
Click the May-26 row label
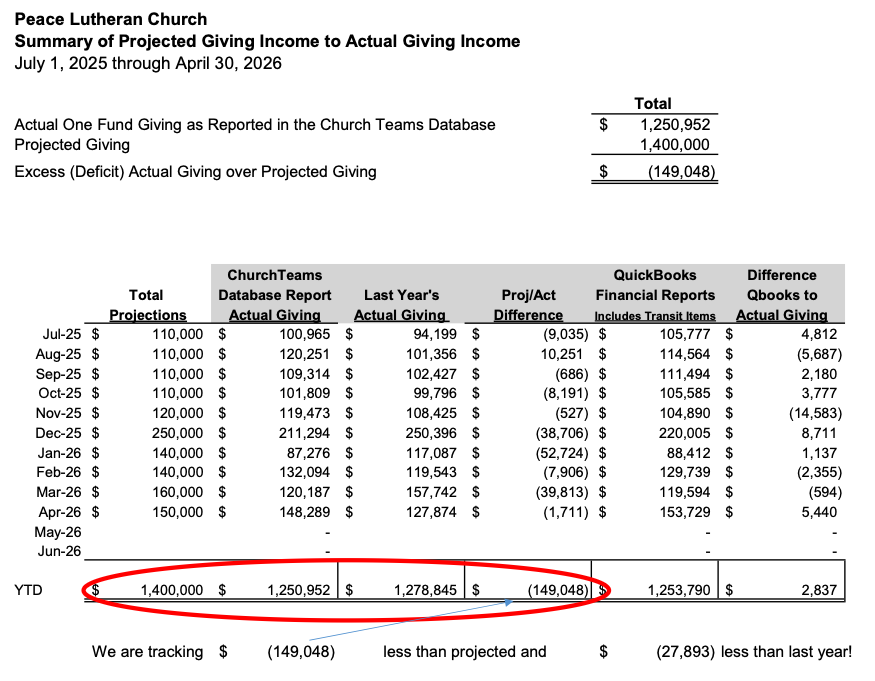click(x=58, y=532)
